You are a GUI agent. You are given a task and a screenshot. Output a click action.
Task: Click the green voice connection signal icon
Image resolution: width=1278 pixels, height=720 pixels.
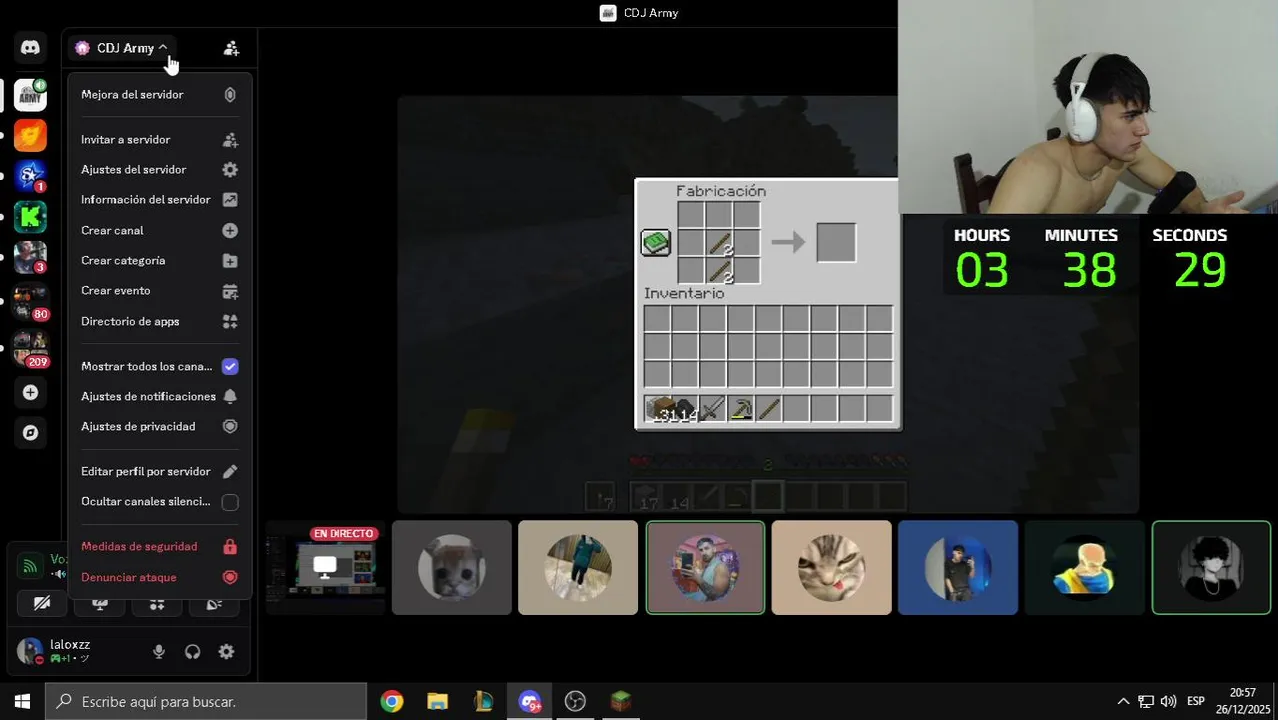[30, 566]
